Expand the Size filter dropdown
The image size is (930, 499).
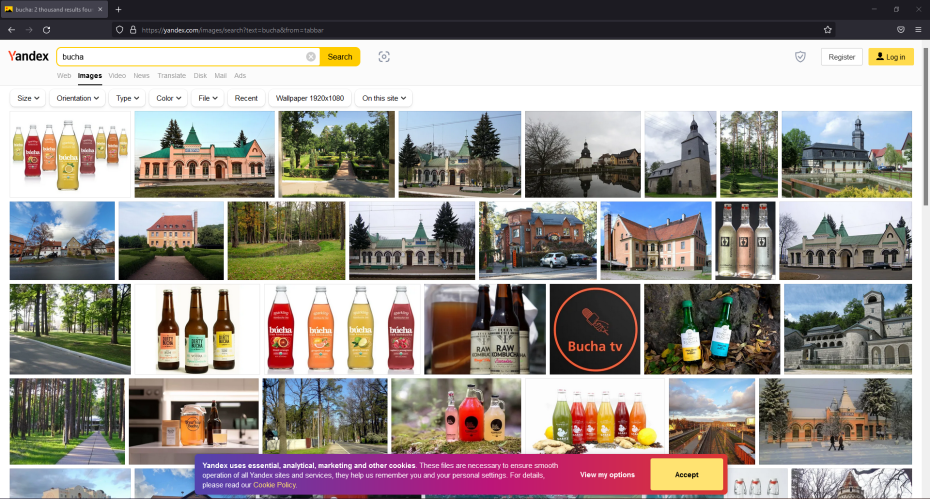[28, 98]
